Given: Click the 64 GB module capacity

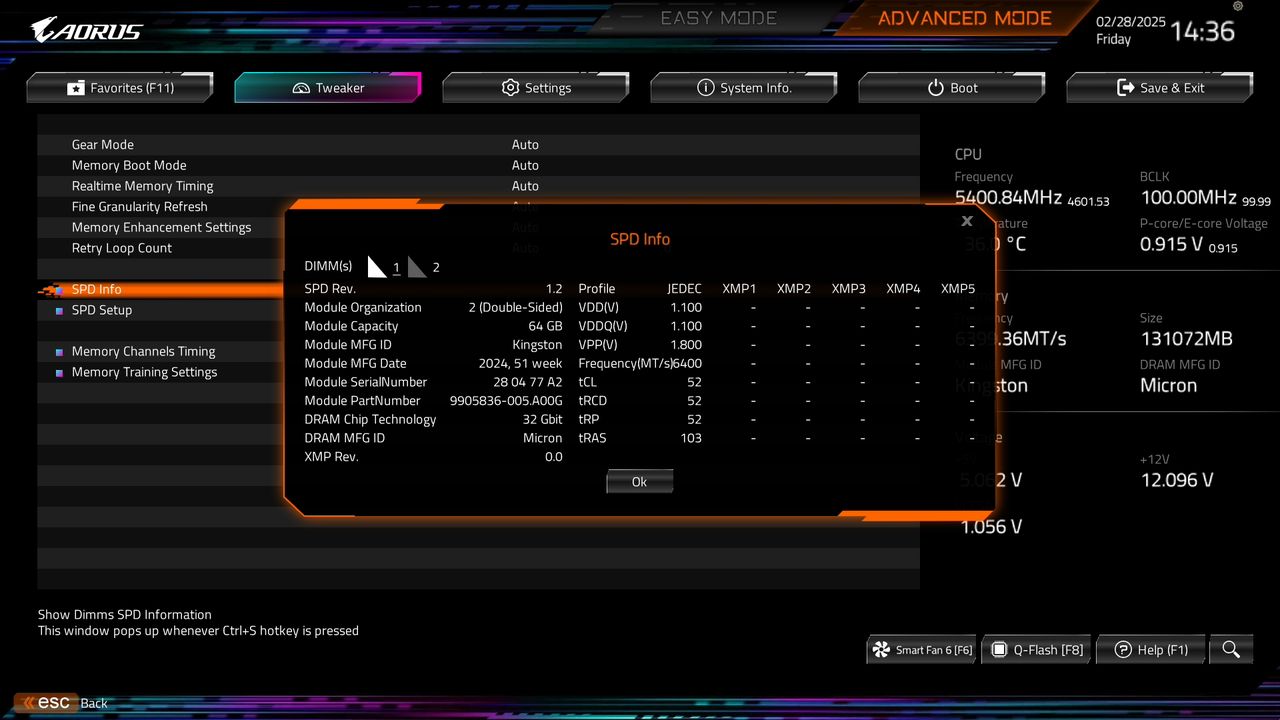Looking at the screenshot, I should point(545,326).
